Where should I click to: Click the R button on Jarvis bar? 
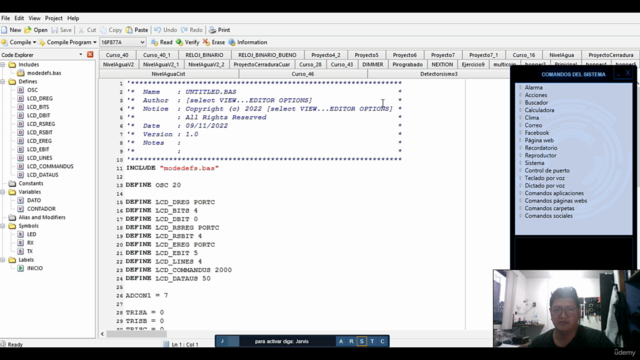click(x=351, y=341)
